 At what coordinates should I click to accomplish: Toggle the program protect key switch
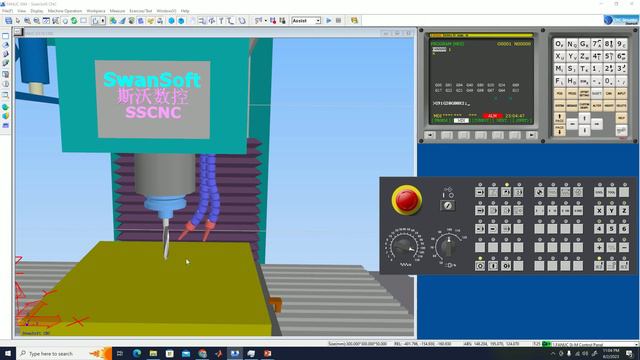448,205
